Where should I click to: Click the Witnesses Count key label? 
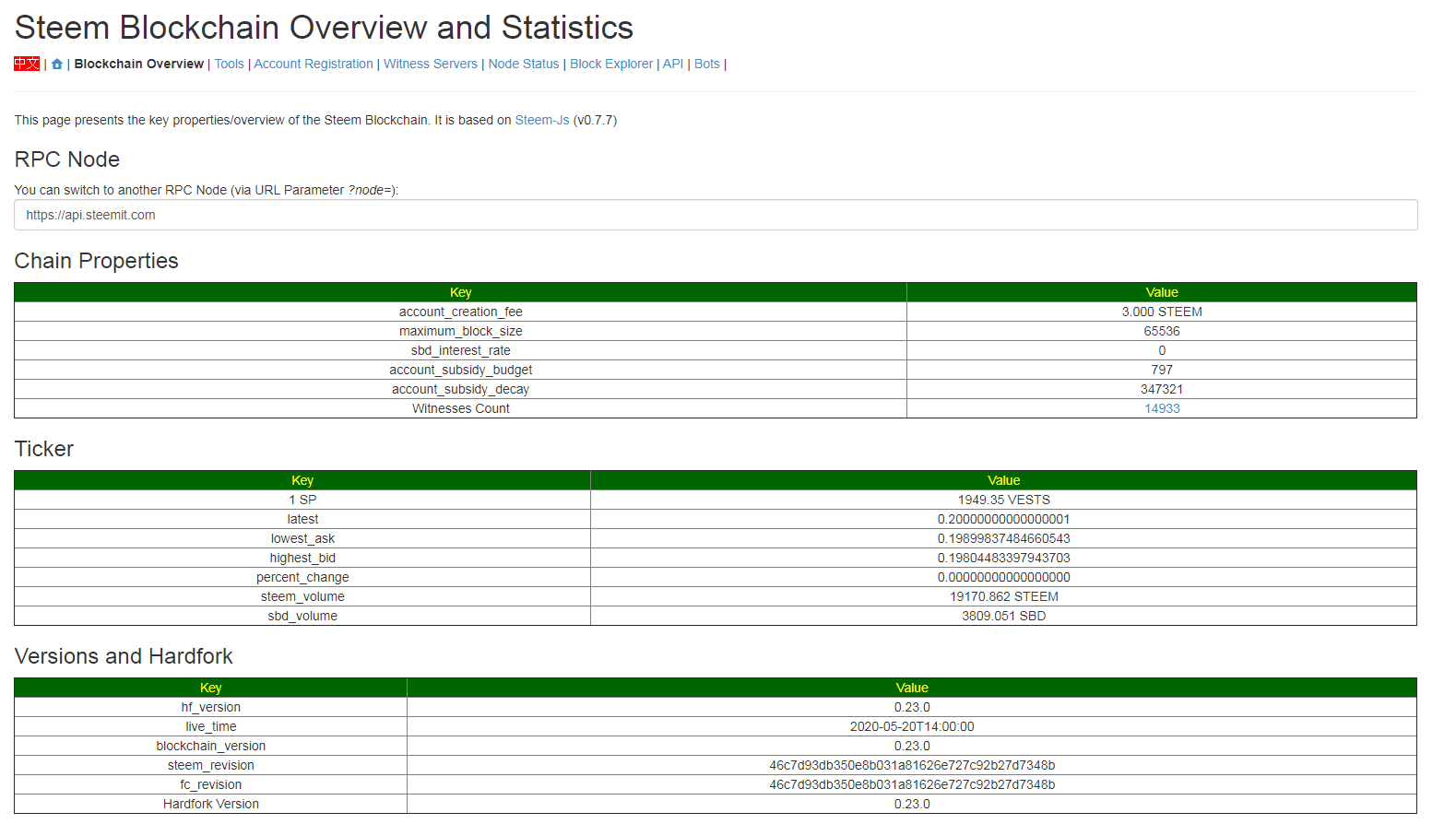point(461,408)
